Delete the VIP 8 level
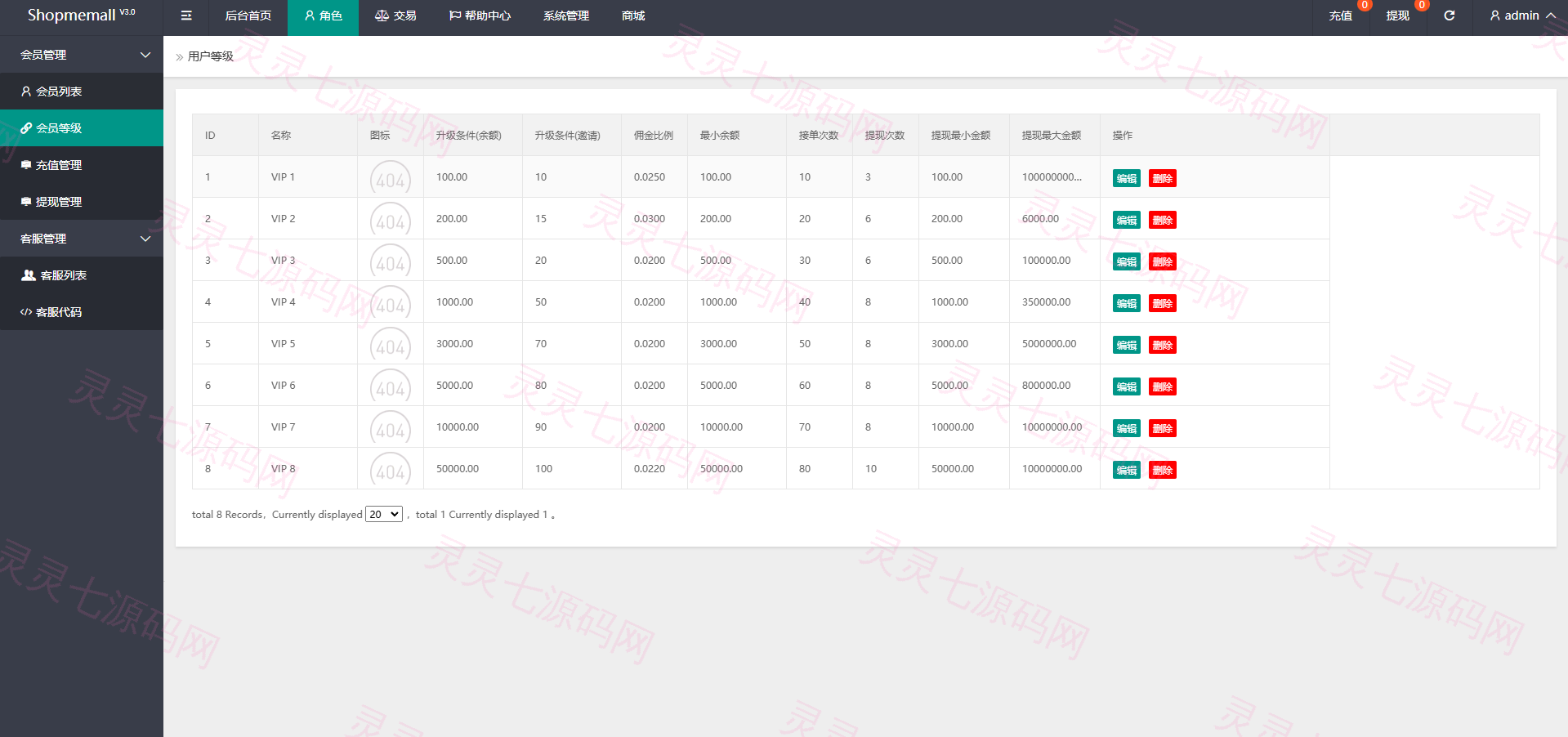This screenshot has height=737, width=1568. (x=1163, y=470)
